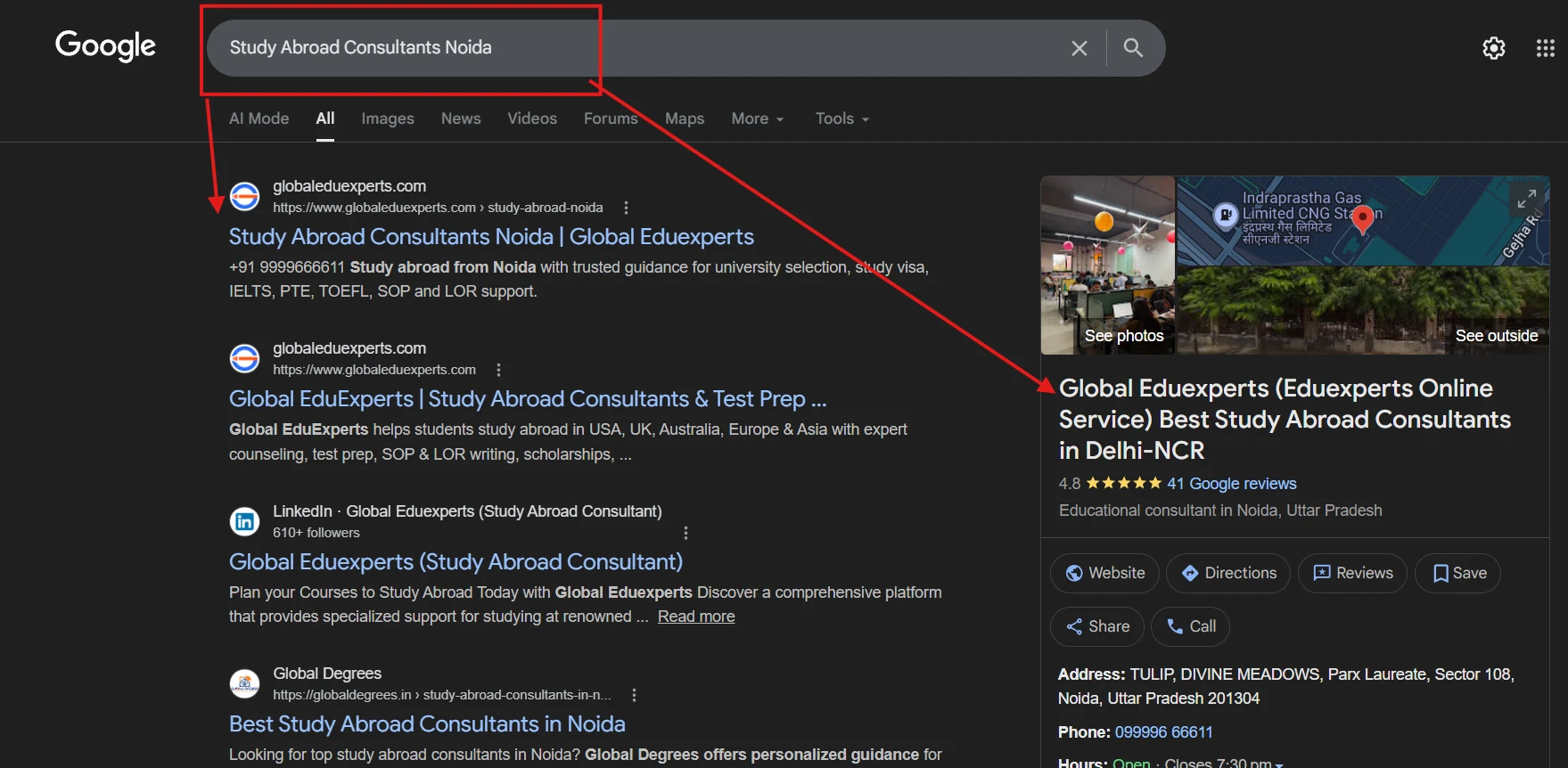Switch to News tab
1568x768 pixels.
(461, 118)
